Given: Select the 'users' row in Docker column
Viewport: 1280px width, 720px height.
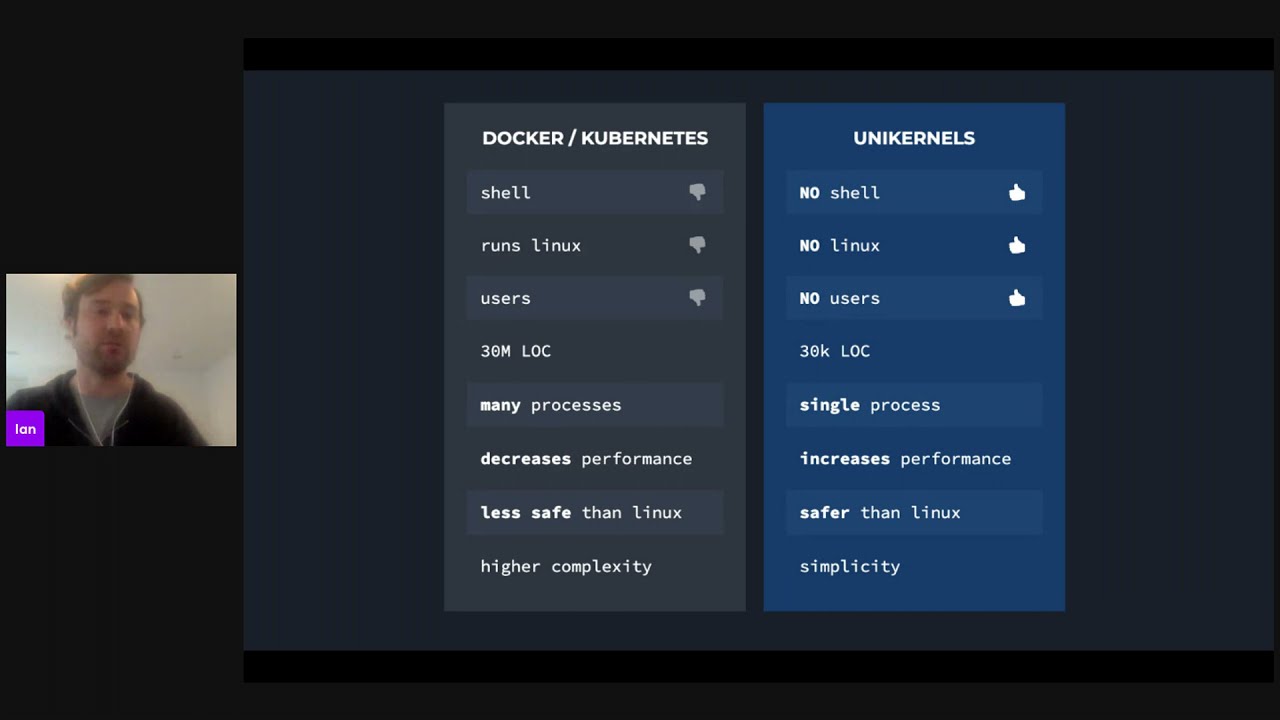Looking at the screenshot, I should pyautogui.click(x=595, y=298).
